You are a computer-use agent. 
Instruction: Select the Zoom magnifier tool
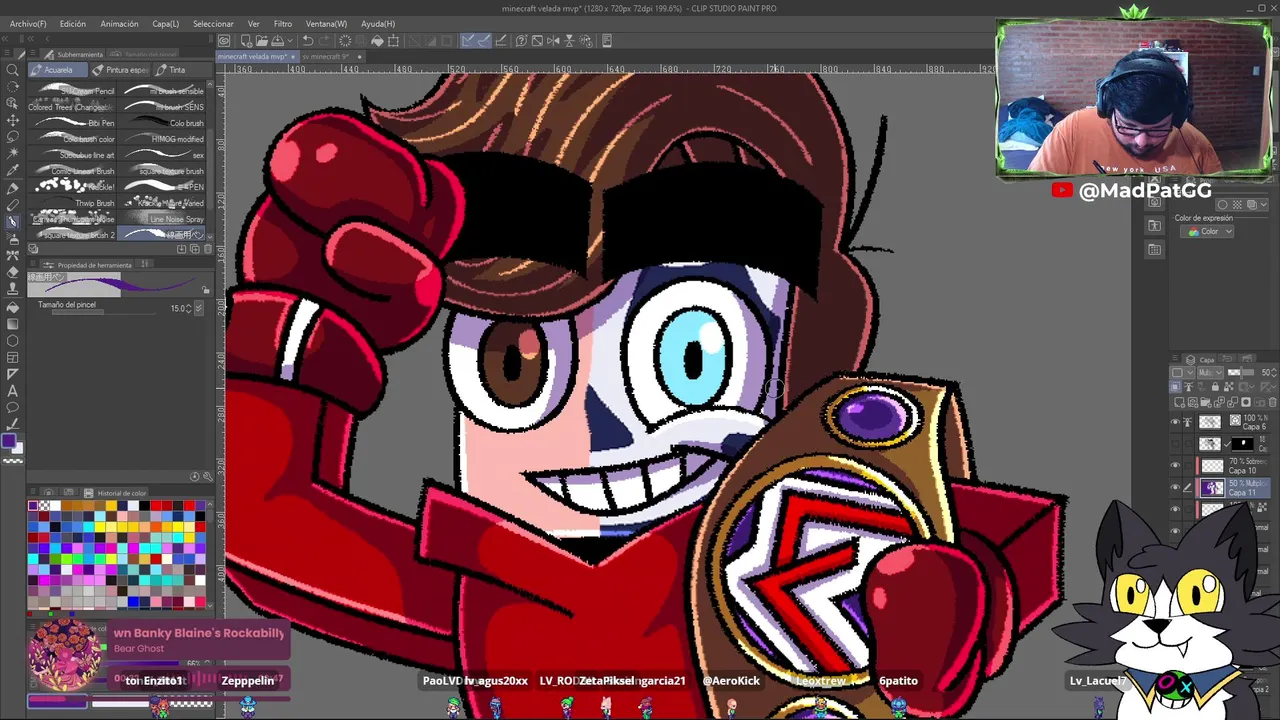[13, 71]
